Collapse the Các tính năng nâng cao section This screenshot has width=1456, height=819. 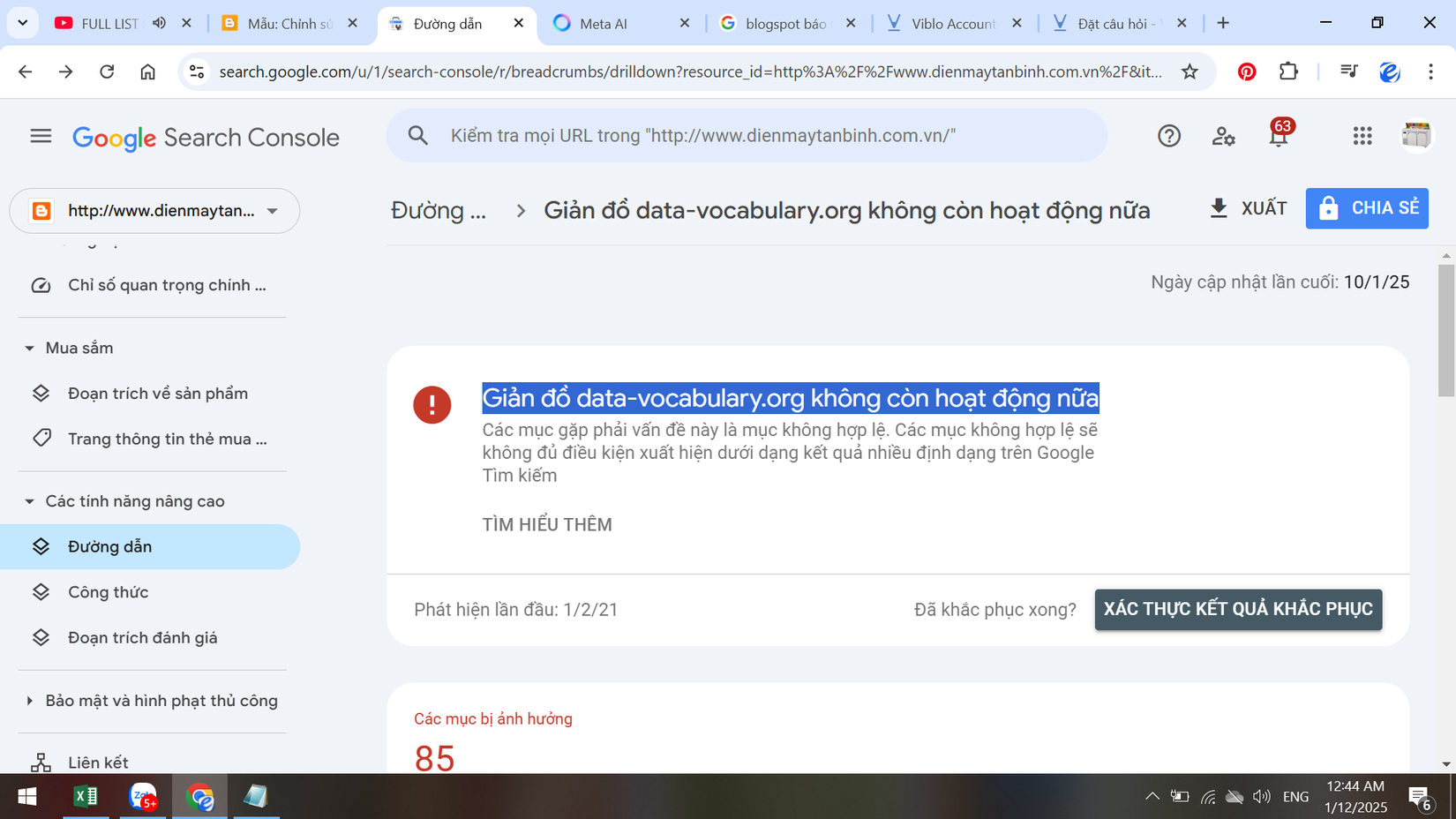[x=29, y=501]
